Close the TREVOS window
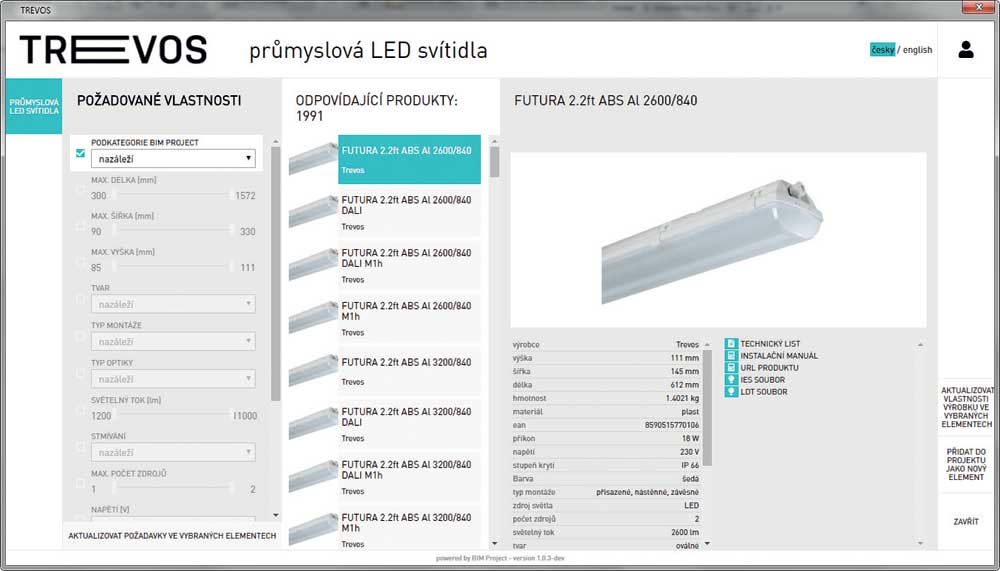This screenshot has height=571, width=1000. pos(979,7)
